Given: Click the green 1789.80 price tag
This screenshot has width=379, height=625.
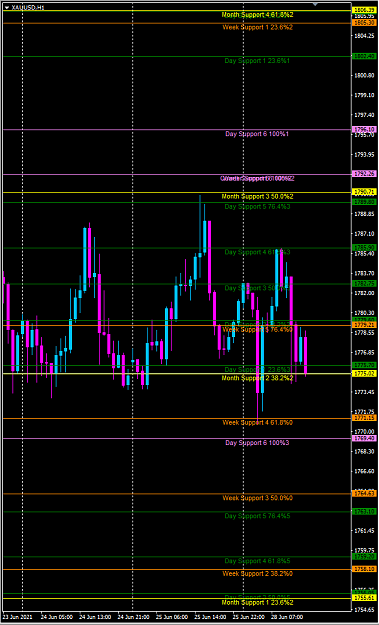Looking at the screenshot, I should pos(365,202).
